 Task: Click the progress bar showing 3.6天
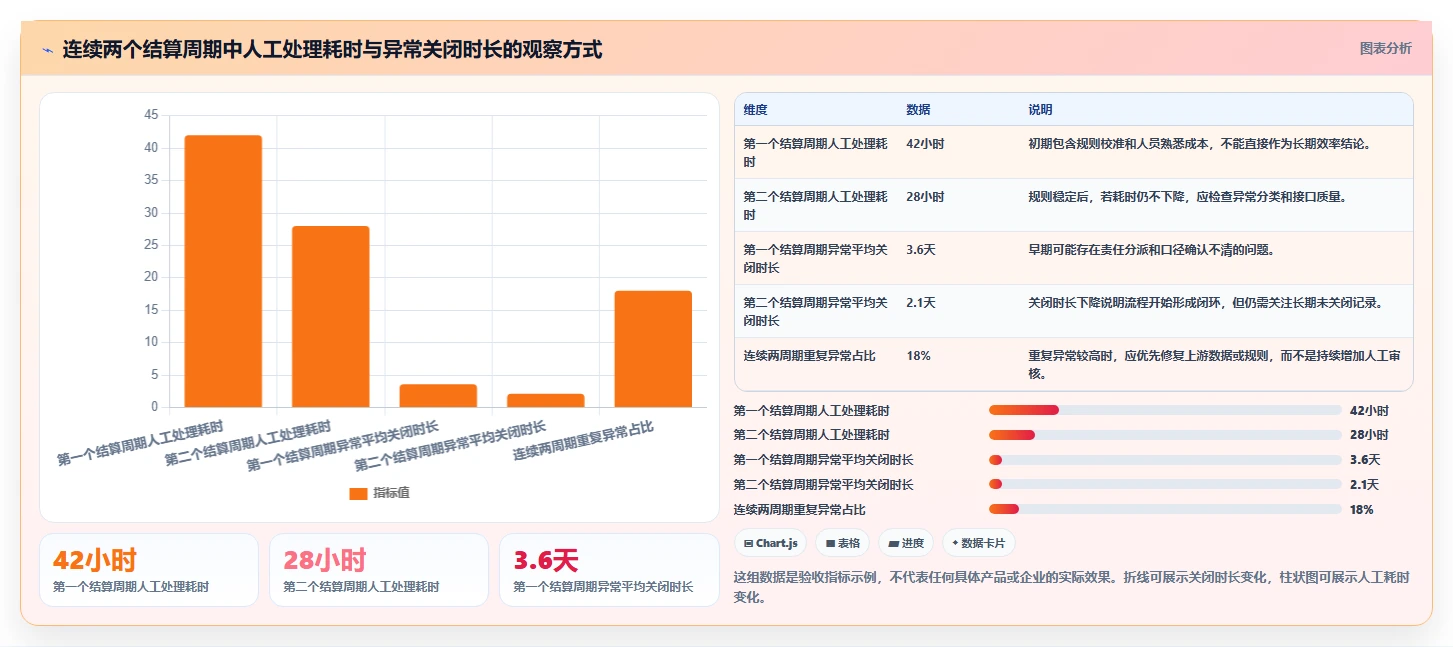coord(1165,460)
